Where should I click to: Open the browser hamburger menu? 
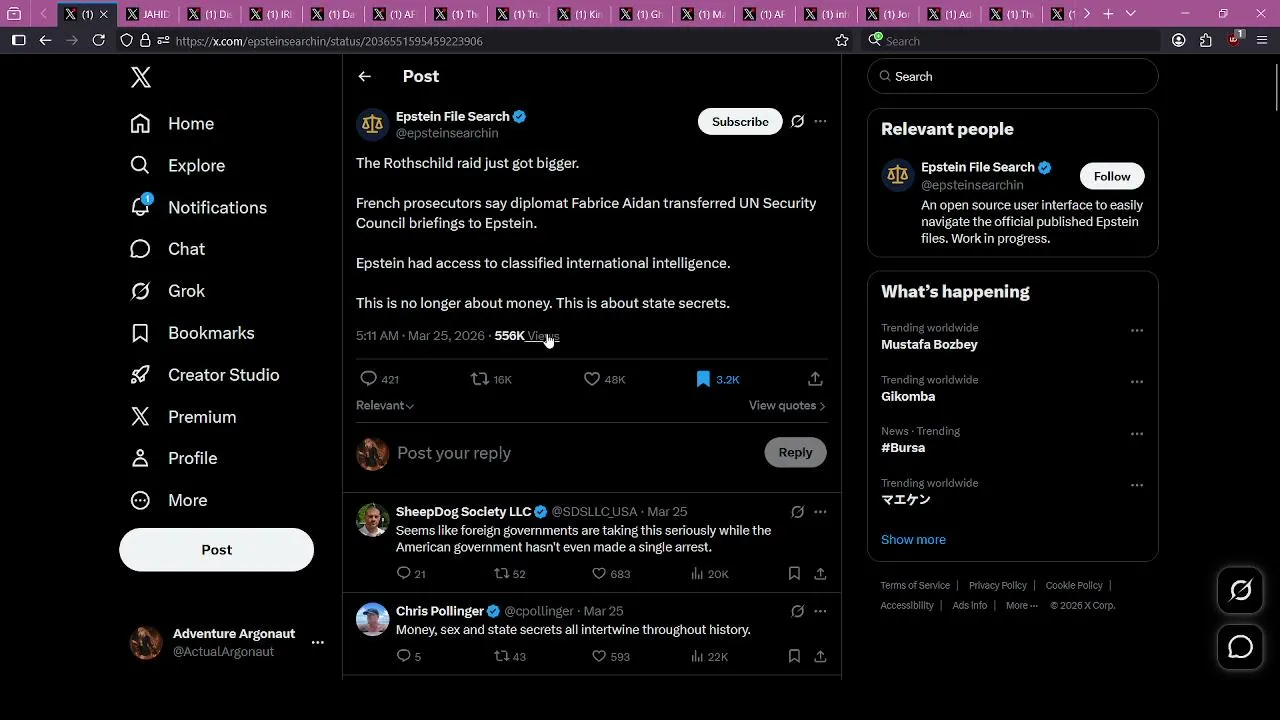(x=1262, y=41)
